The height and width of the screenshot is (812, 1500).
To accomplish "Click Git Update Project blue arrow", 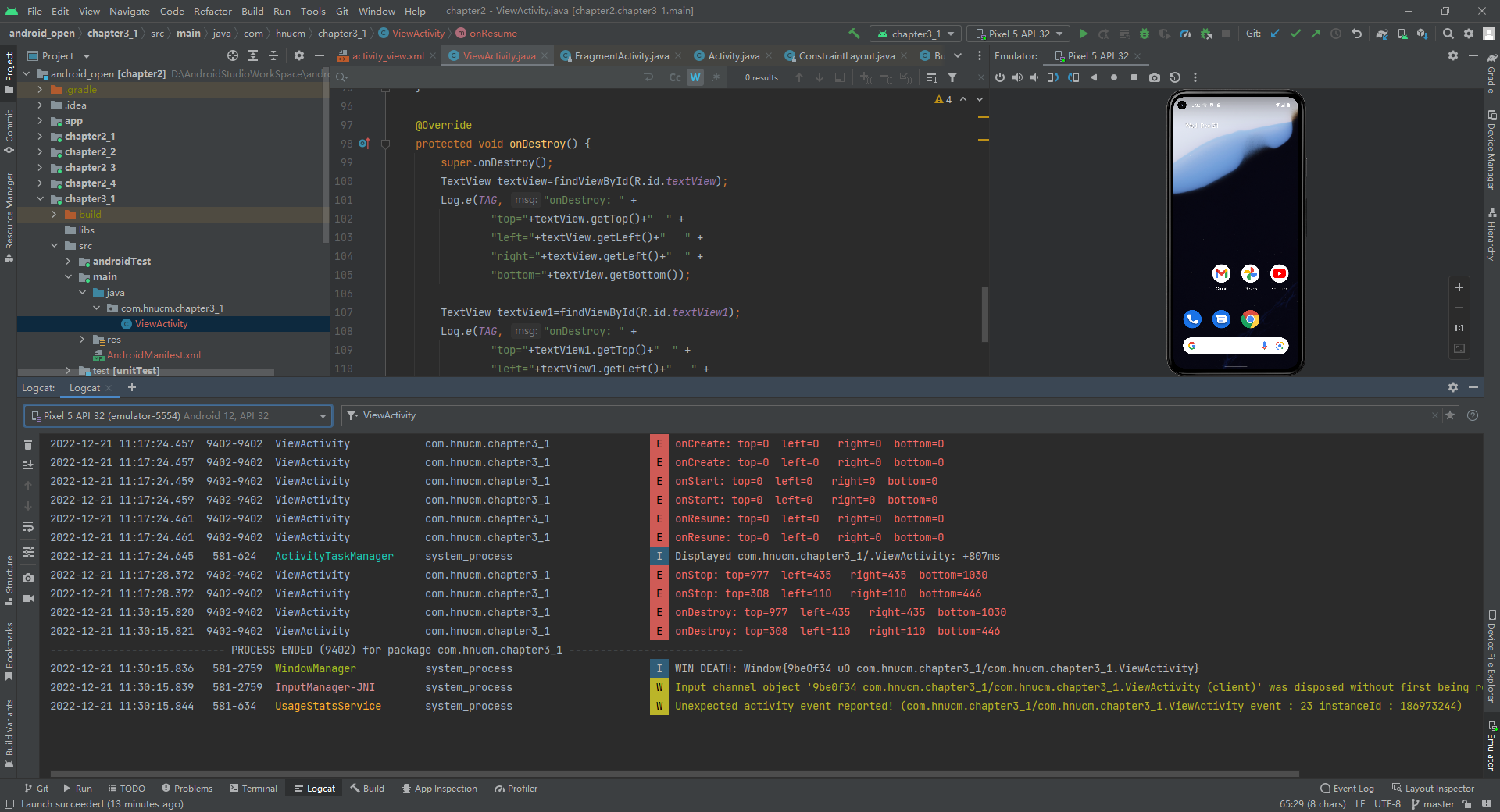I will point(1275,34).
